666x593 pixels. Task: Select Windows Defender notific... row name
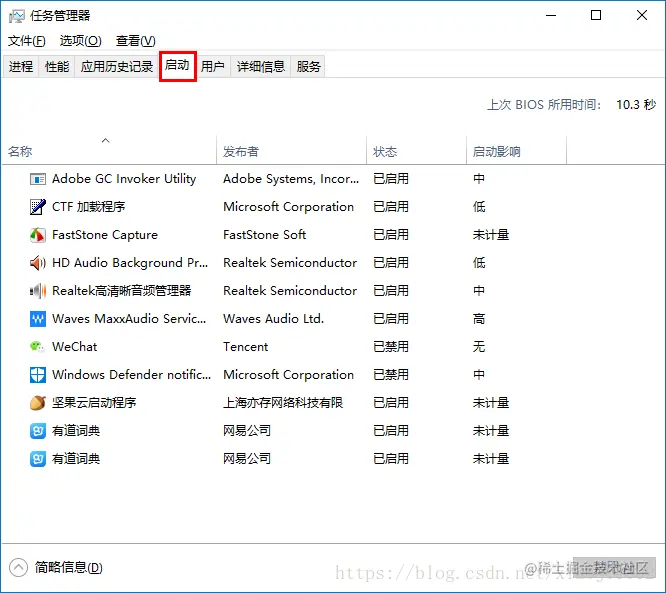pyautogui.click(x=131, y=375)
